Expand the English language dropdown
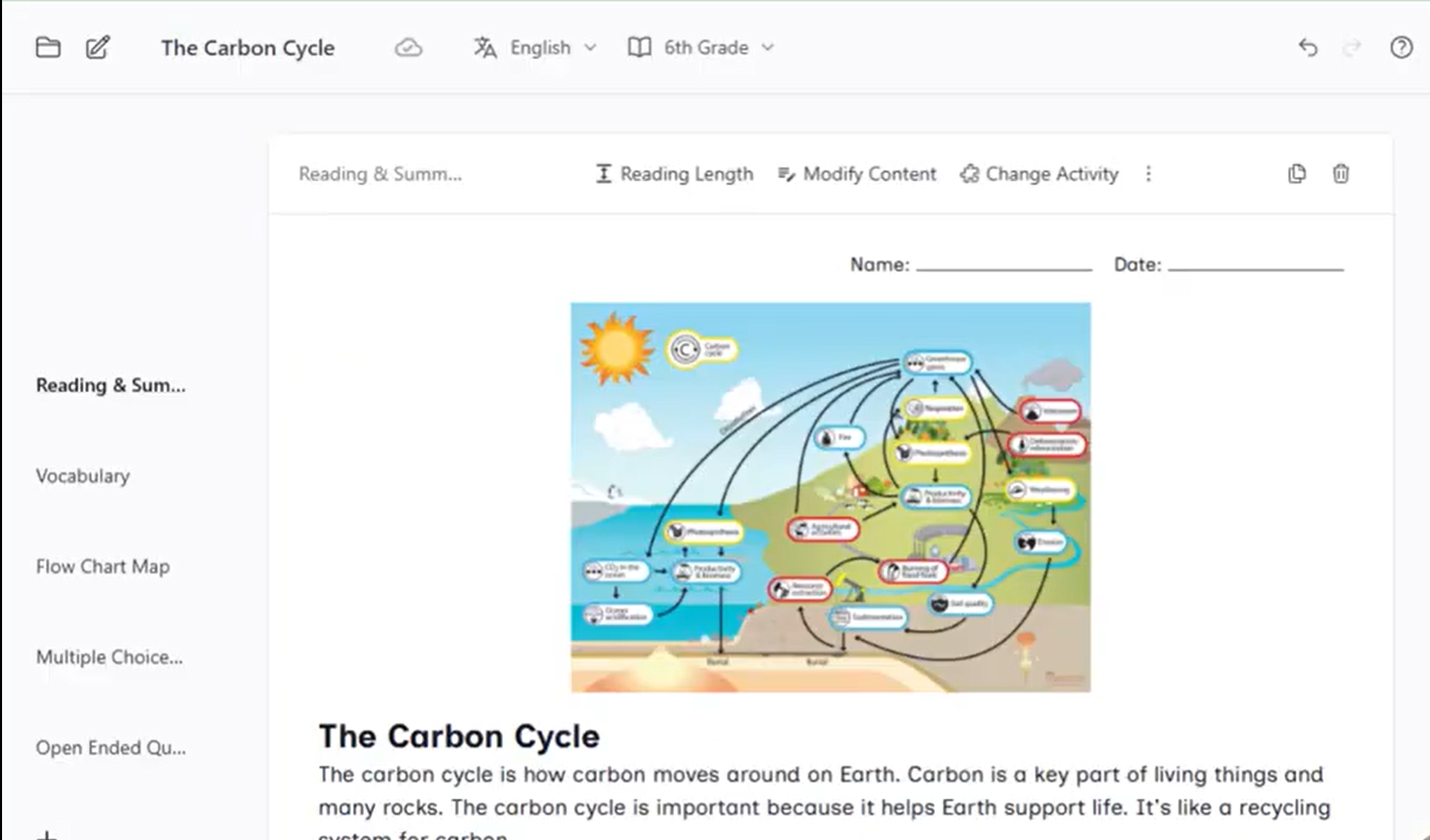The height and width of the screenshot is (840, 1430). tap(536, 48)
